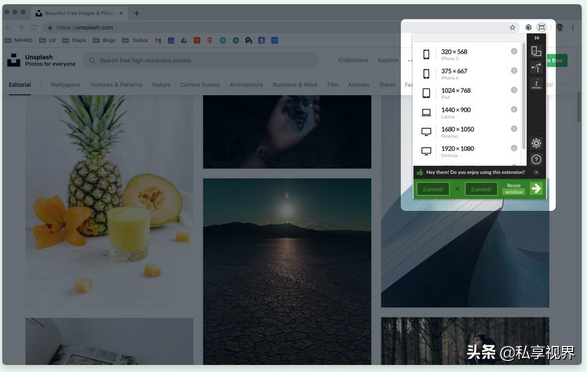Apply resize with the green arrow button

536,189
